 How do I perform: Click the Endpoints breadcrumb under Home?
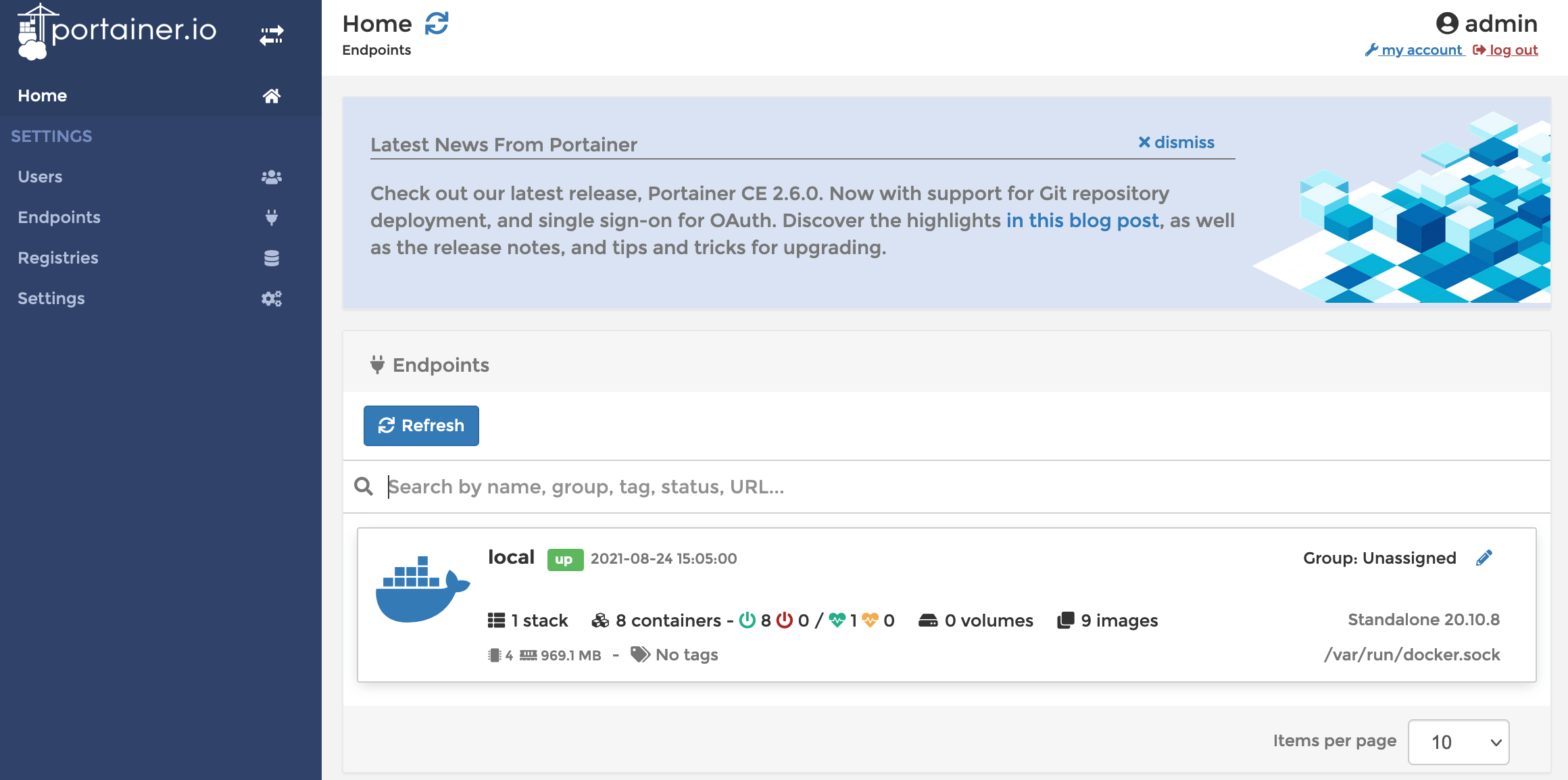pyautogui.click(x=376, y=50)
